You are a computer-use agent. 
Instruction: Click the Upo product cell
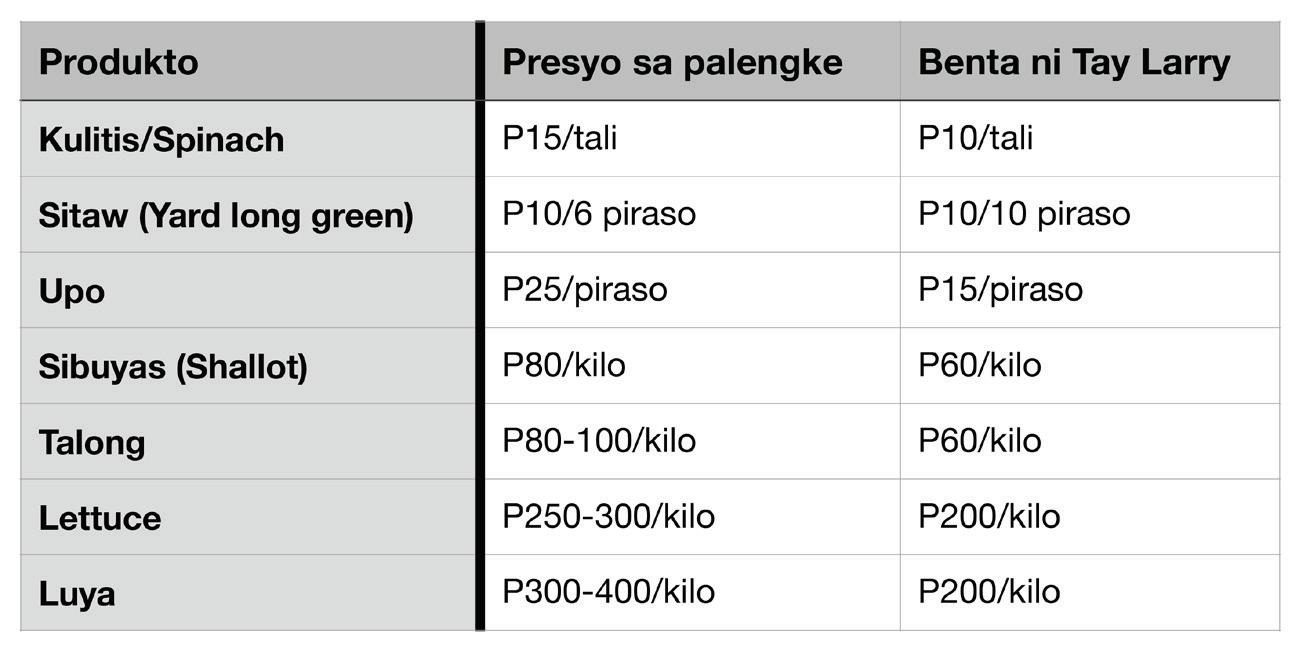pyautogui.click(x=248, y=290)
